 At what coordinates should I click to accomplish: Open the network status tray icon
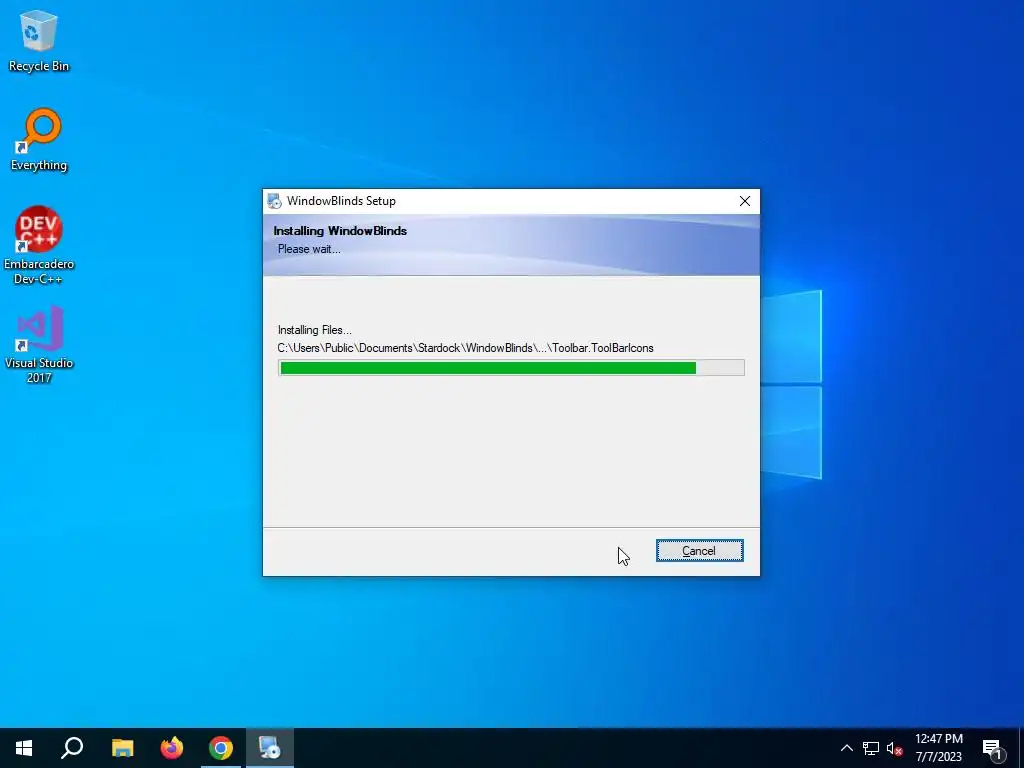pos(871,748)
